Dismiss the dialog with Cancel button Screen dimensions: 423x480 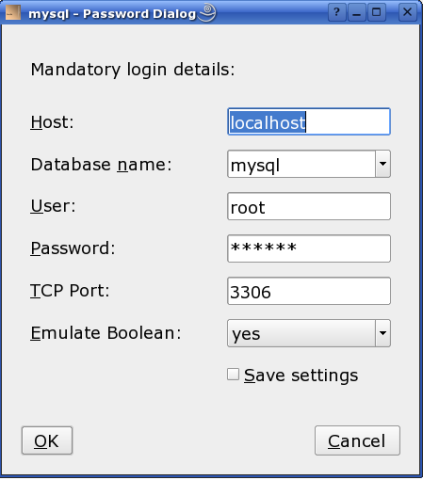pos(357,440)
